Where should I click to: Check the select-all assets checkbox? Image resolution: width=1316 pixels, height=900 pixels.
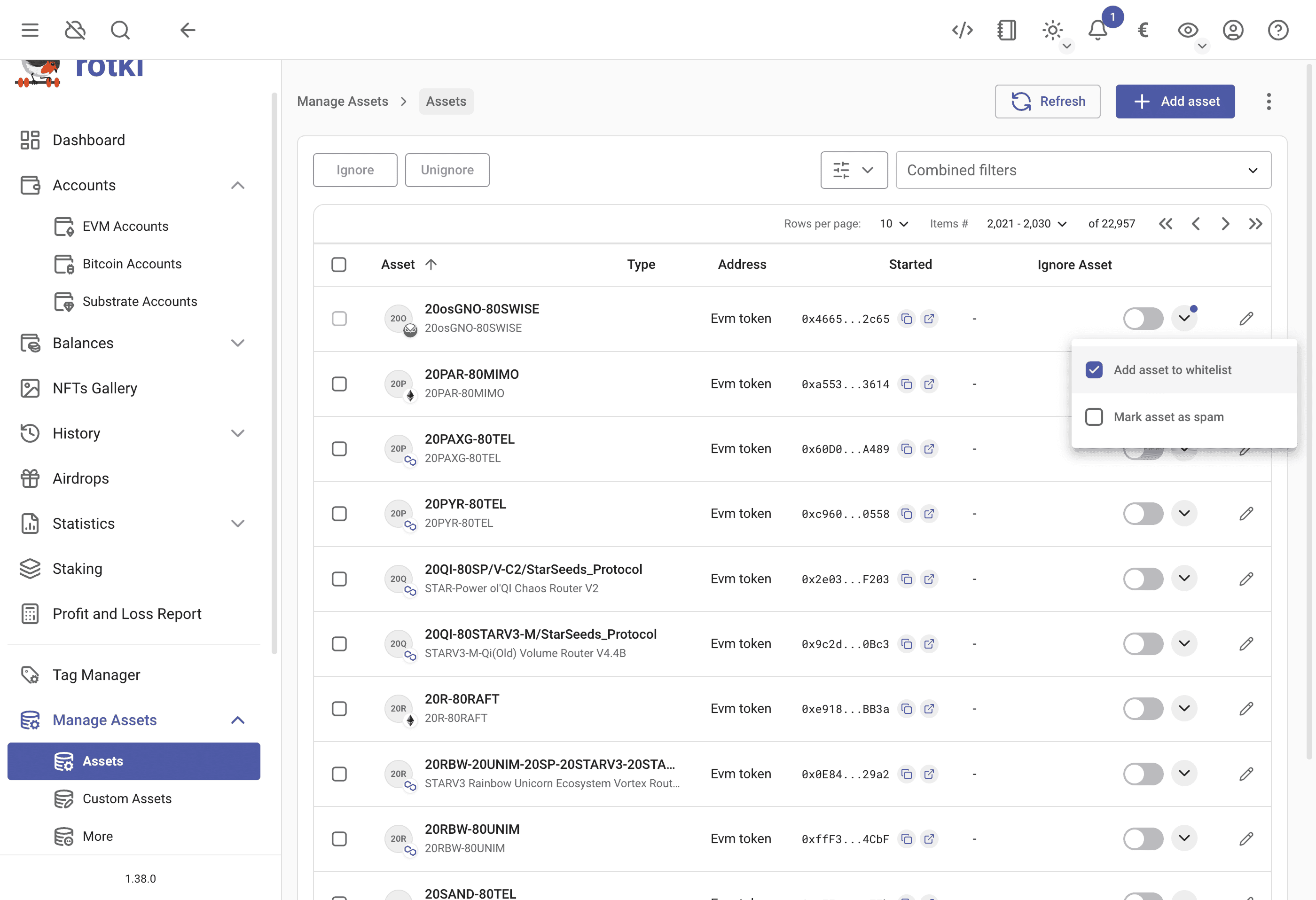(338, 265)
